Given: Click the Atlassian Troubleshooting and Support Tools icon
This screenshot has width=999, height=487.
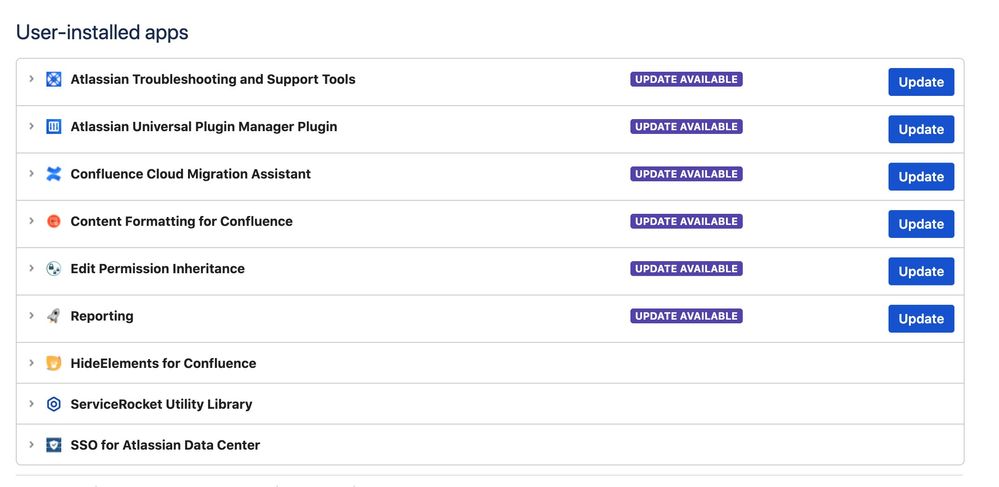Looking at the screenshot, I should click(x=54, y=80).
